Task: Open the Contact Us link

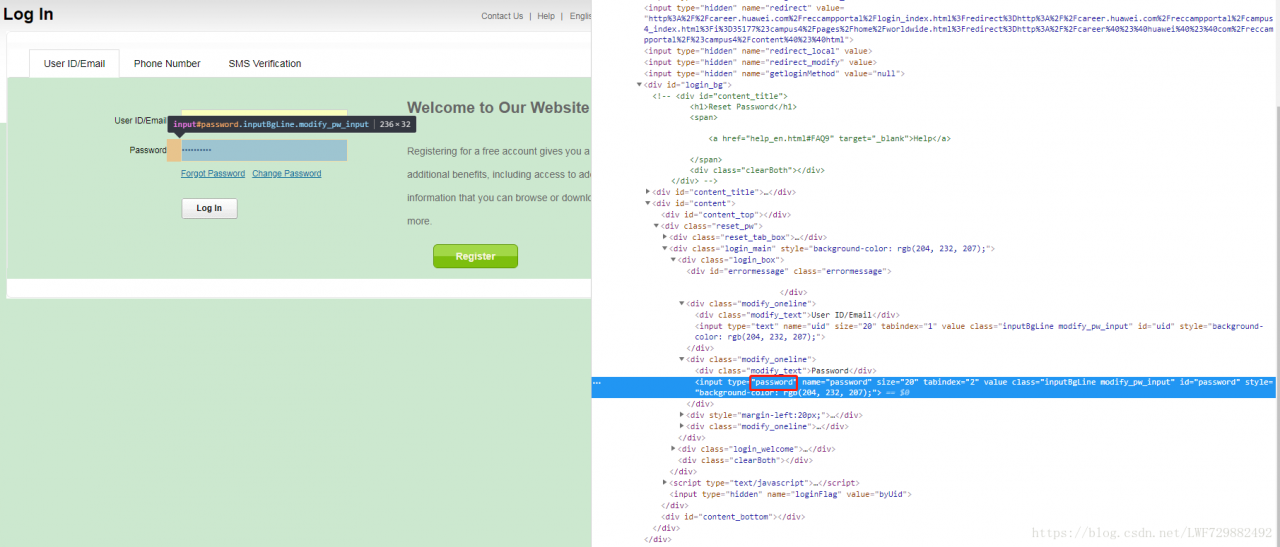Action: pyautogui.click(x=502, y=16)
